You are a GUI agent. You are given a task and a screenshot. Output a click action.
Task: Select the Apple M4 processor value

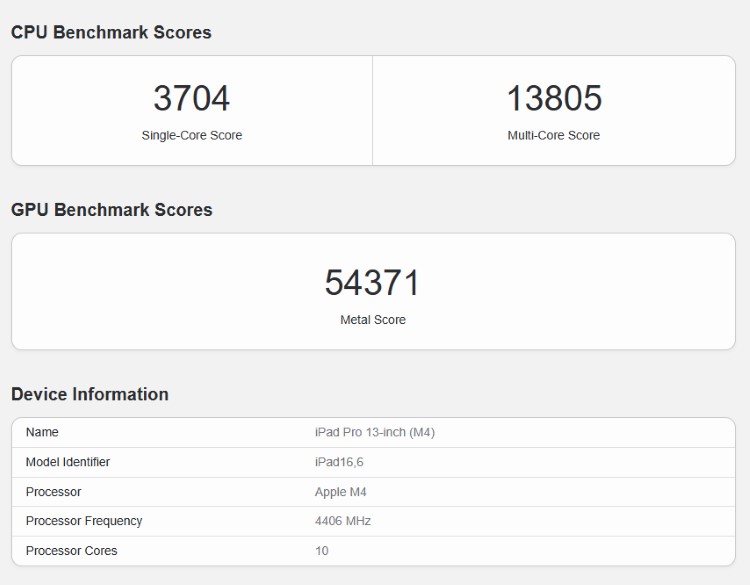(341, 492)
